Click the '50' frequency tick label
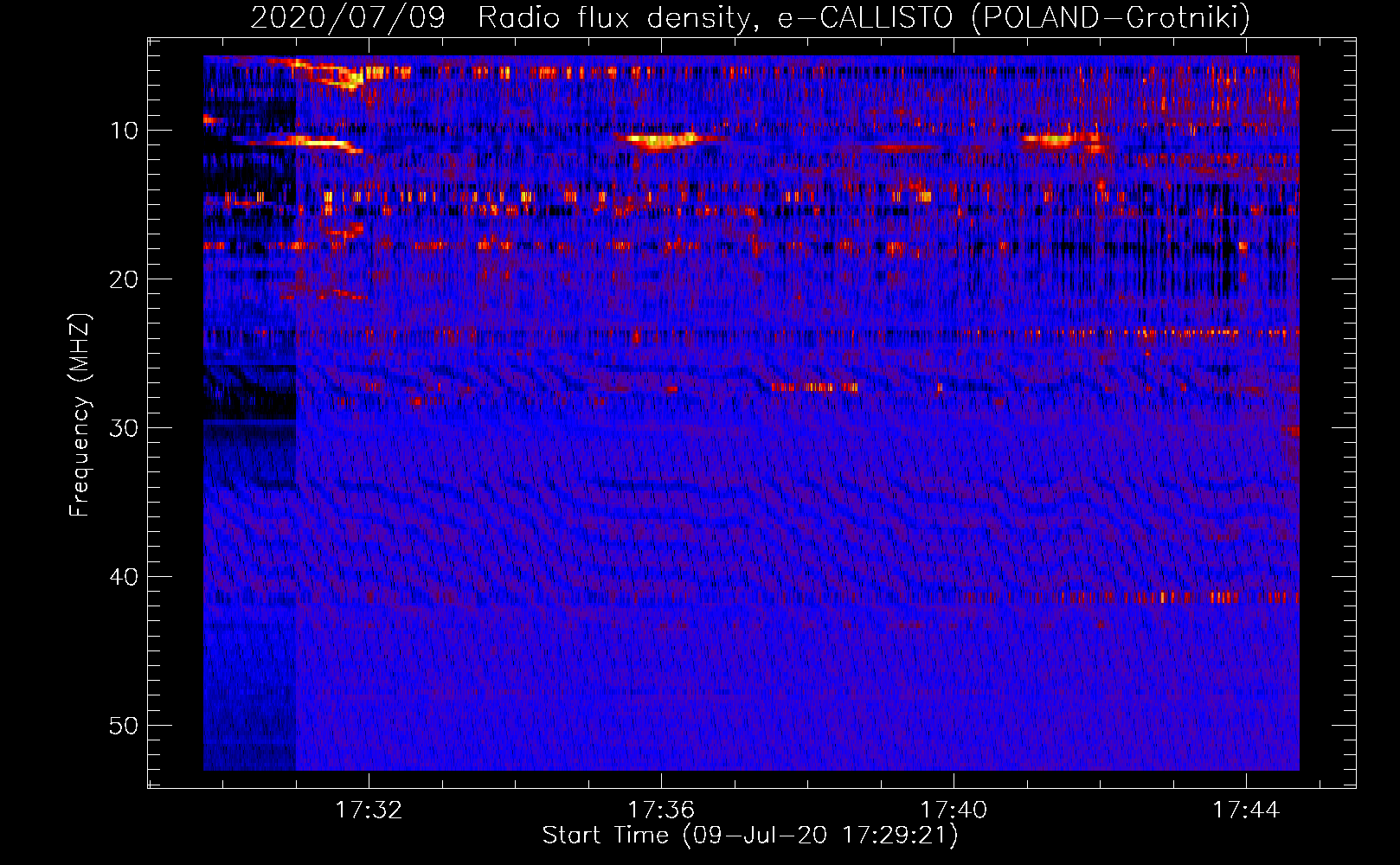 click(x=124, y=726)
